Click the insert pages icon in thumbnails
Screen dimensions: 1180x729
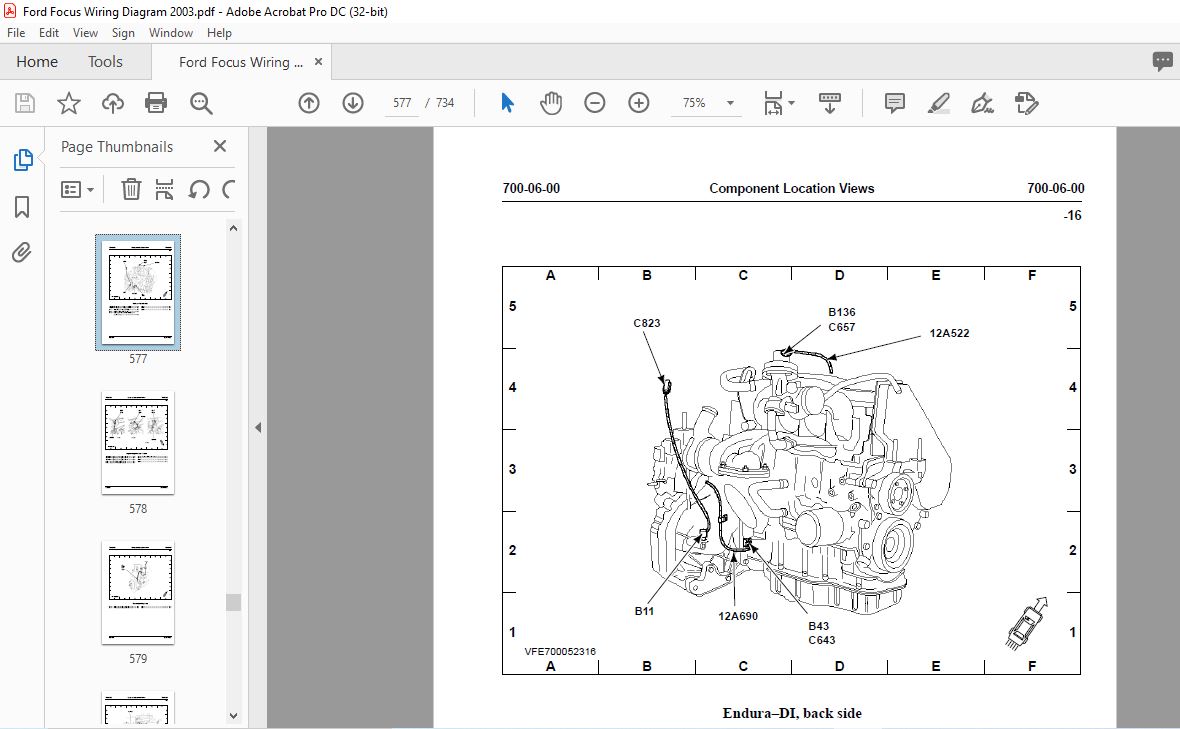164,190
